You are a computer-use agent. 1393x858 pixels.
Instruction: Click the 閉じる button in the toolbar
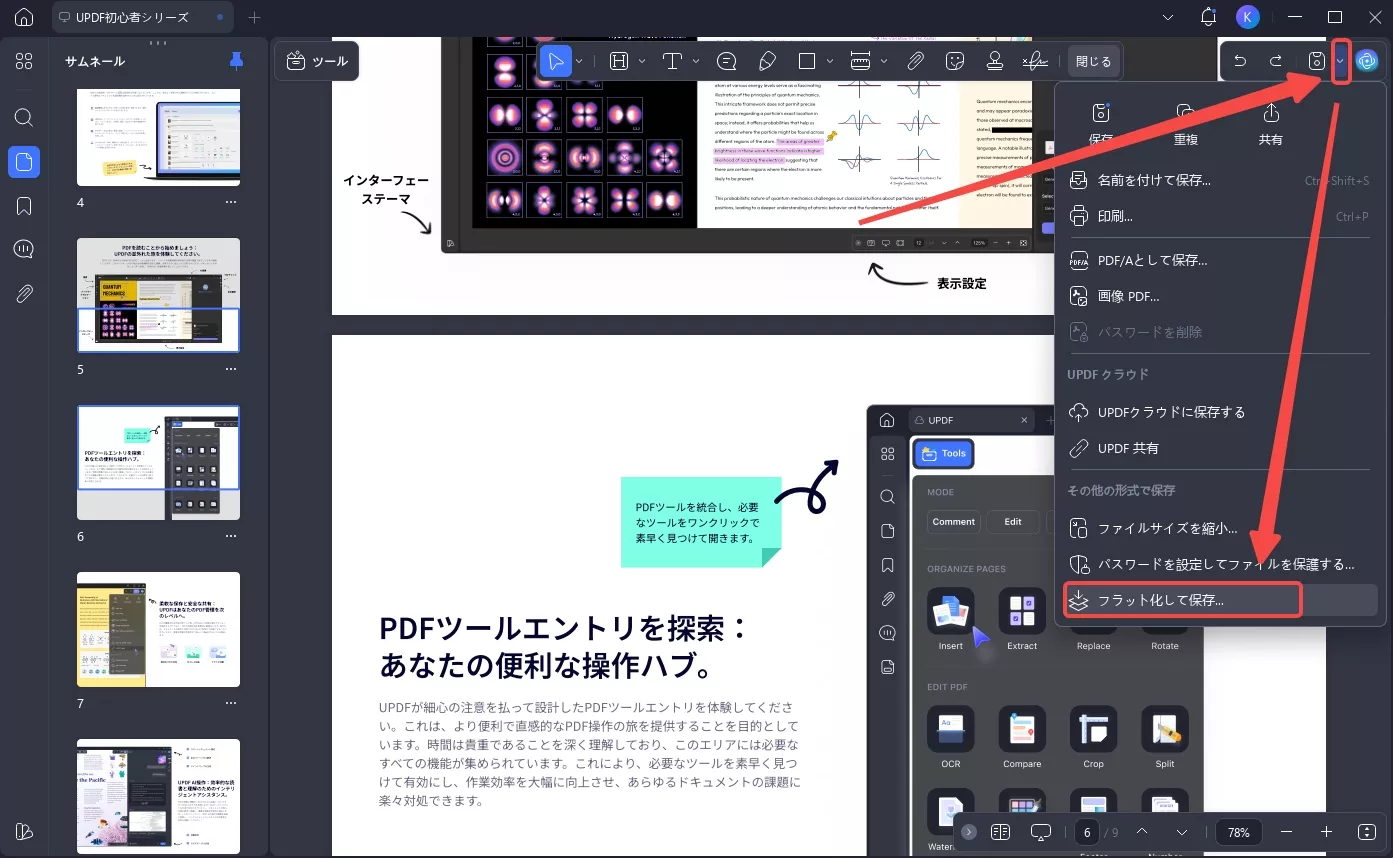tap(1093, 61)
